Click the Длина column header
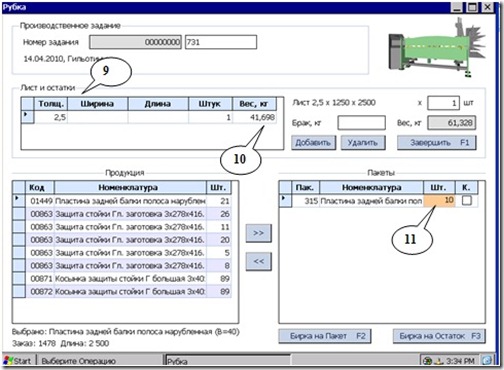 [x=158, y=104]
